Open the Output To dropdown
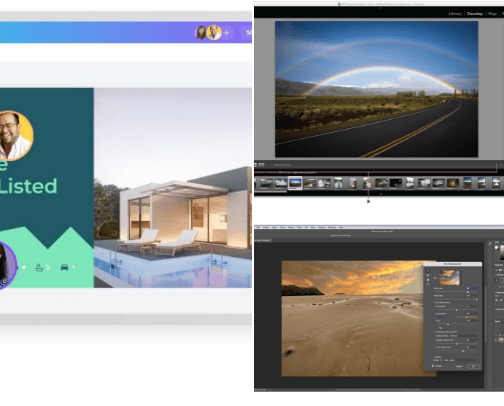 point(461,360)
